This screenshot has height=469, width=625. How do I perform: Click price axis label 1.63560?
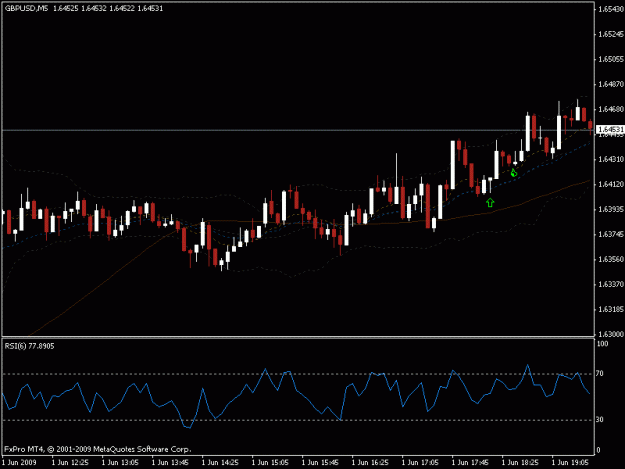click(611, 259)
